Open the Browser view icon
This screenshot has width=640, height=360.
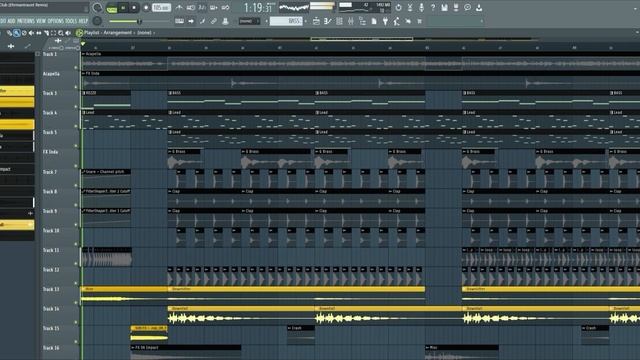tap(362, 21)
